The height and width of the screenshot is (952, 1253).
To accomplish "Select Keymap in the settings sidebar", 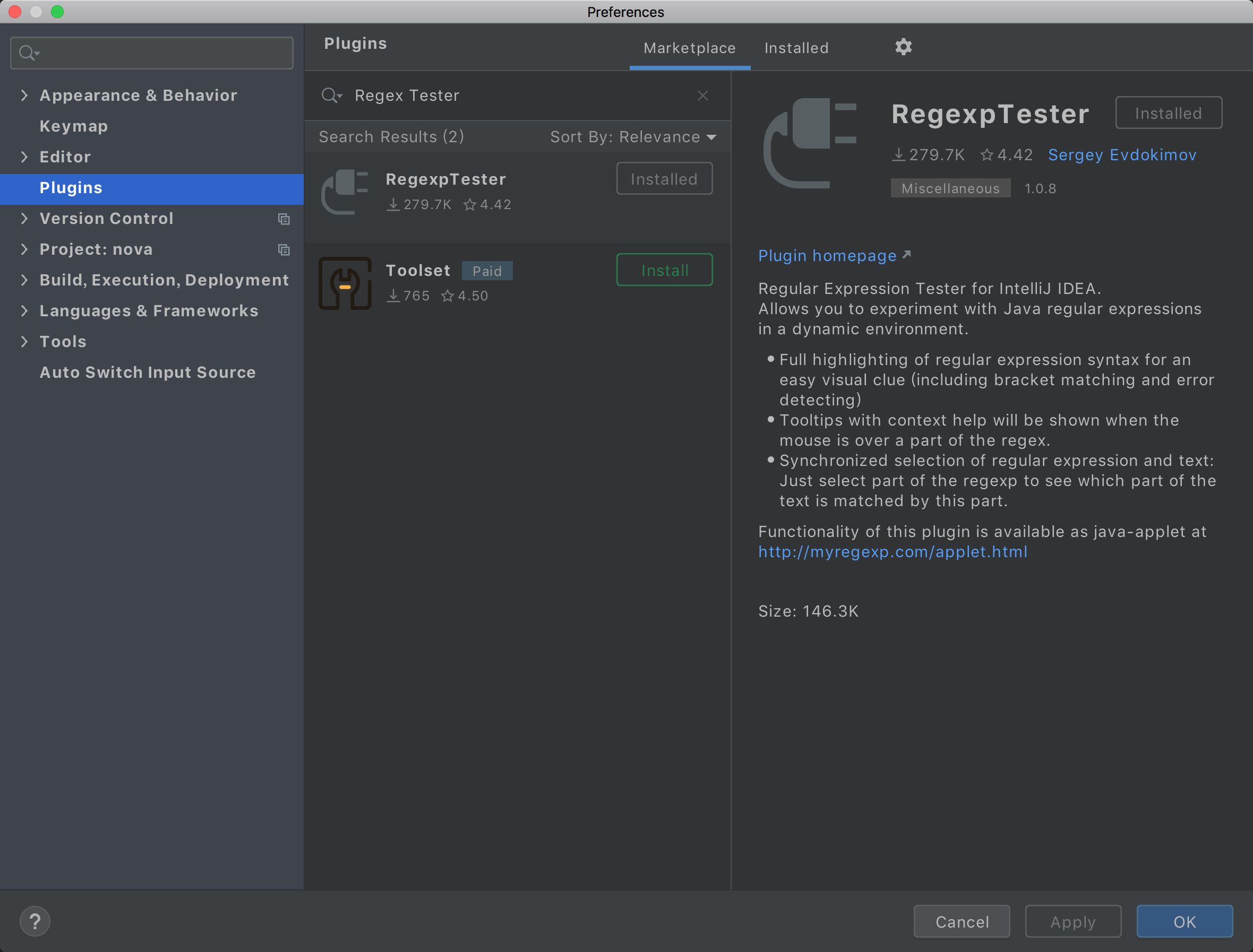I will click(74, 126).
